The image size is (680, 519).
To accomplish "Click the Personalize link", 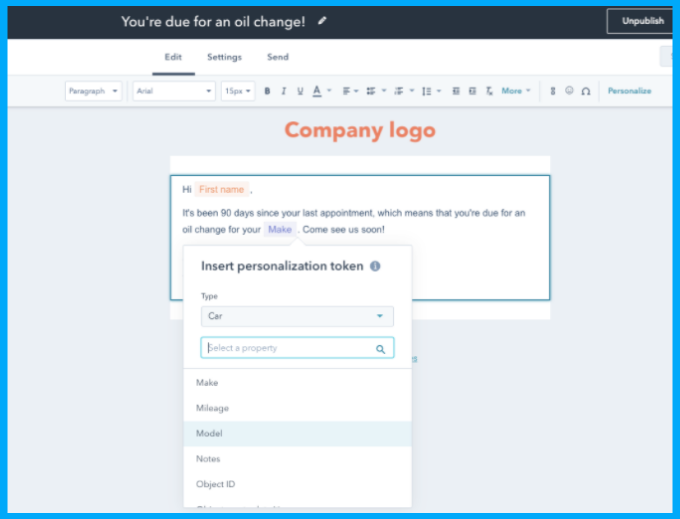I will click(629, 91).
